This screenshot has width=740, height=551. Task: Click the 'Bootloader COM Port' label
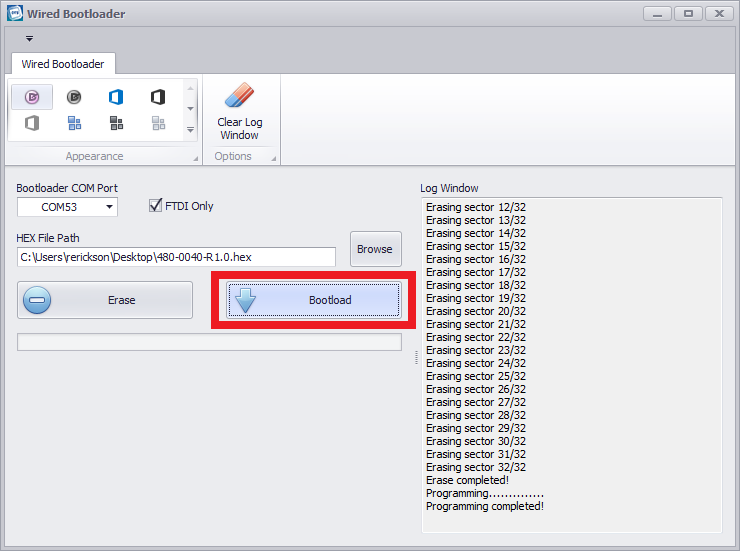(67, 188)
